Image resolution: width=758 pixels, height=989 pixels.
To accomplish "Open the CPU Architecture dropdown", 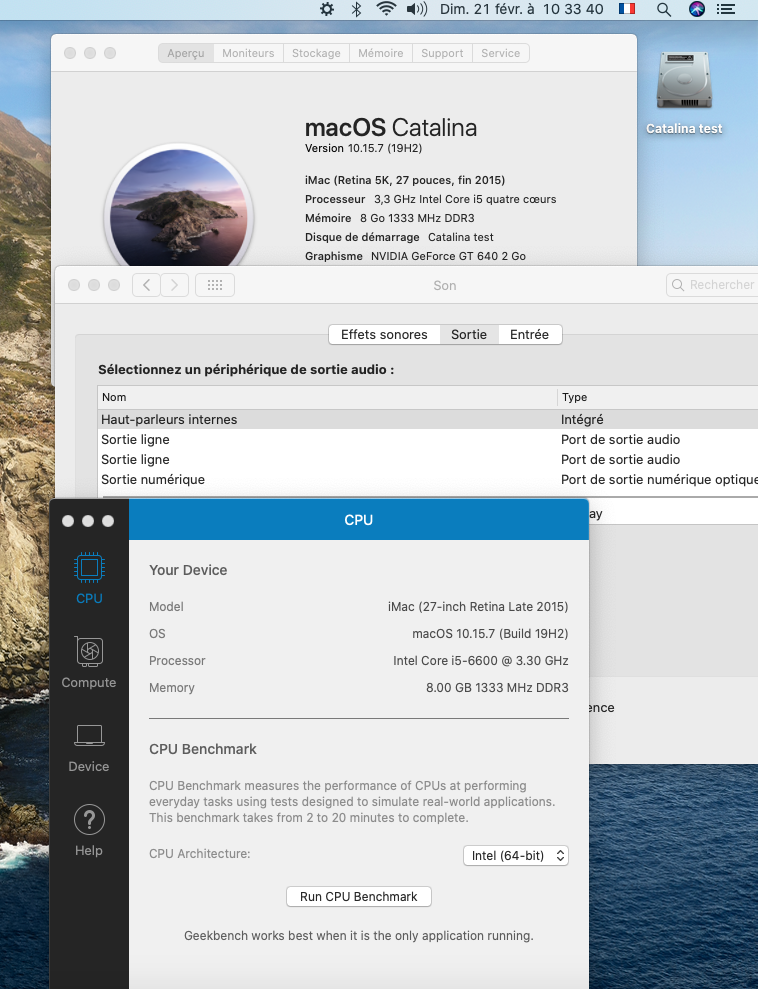I will [x=516, y=855].
